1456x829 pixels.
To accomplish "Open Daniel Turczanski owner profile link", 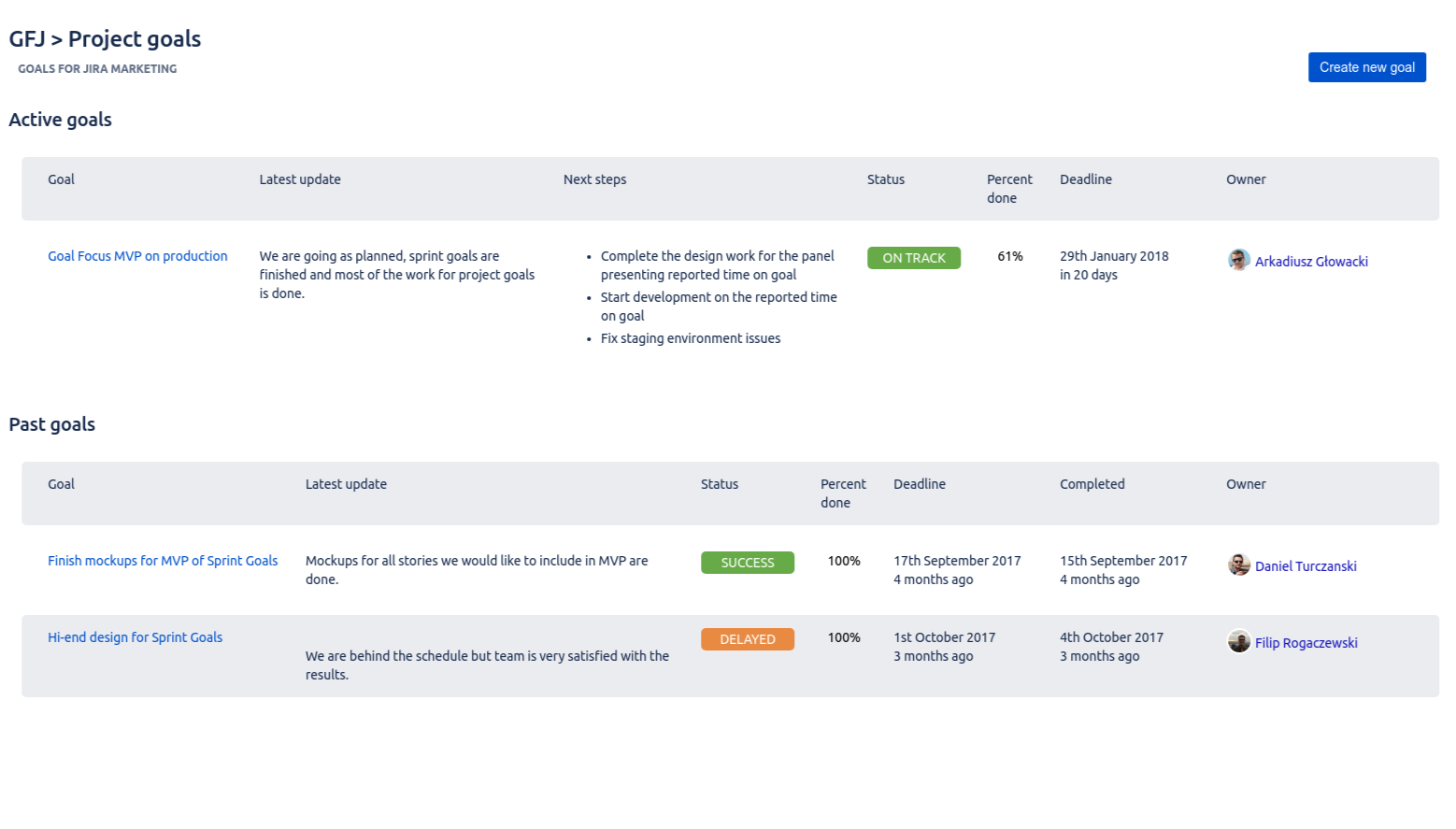I will click(1305, 566).
